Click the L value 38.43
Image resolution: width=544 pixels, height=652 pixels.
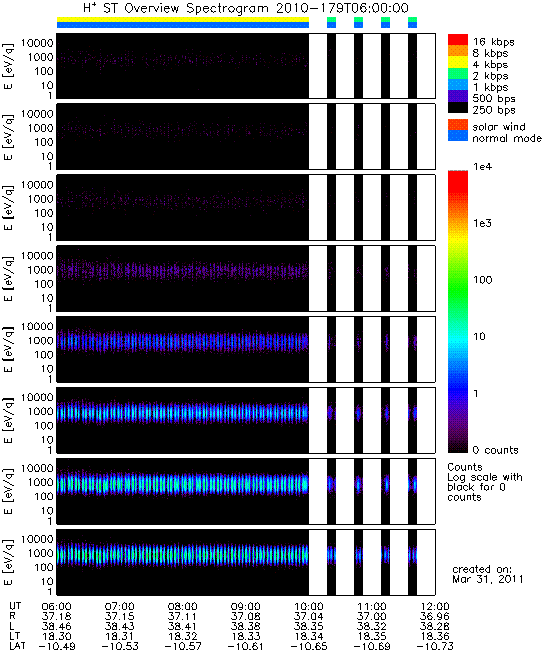(119, 627)
